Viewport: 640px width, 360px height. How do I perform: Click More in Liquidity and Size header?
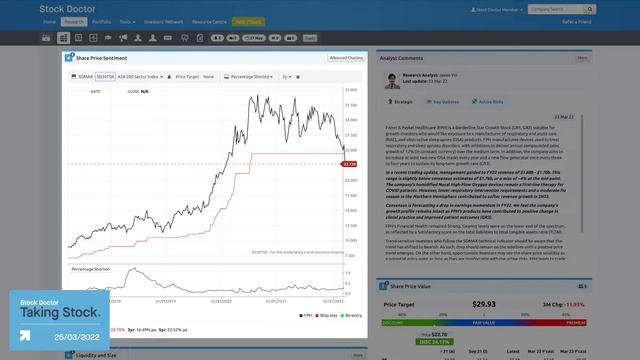[x=358, y=355]
